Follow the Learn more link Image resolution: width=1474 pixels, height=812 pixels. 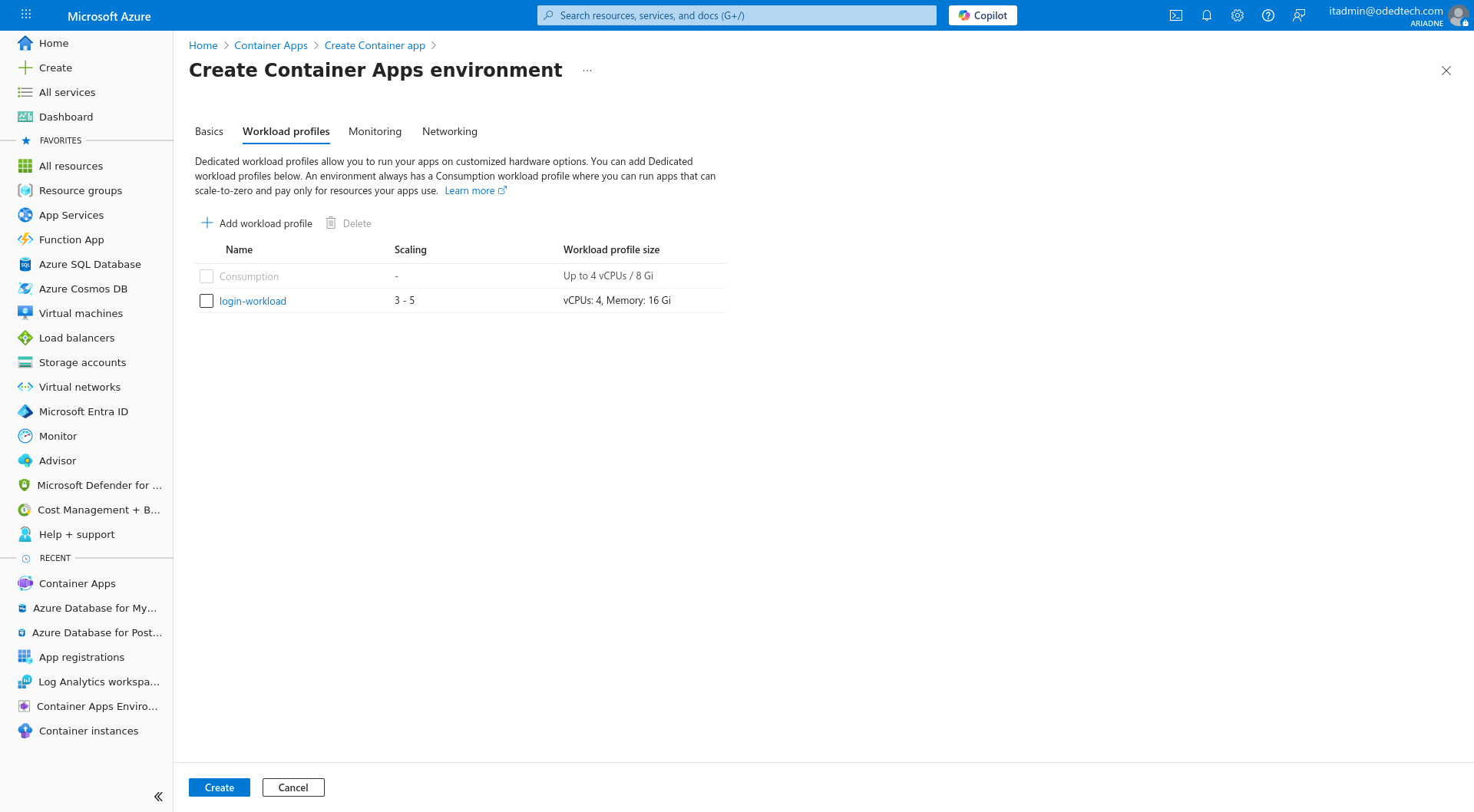point(475,190)
